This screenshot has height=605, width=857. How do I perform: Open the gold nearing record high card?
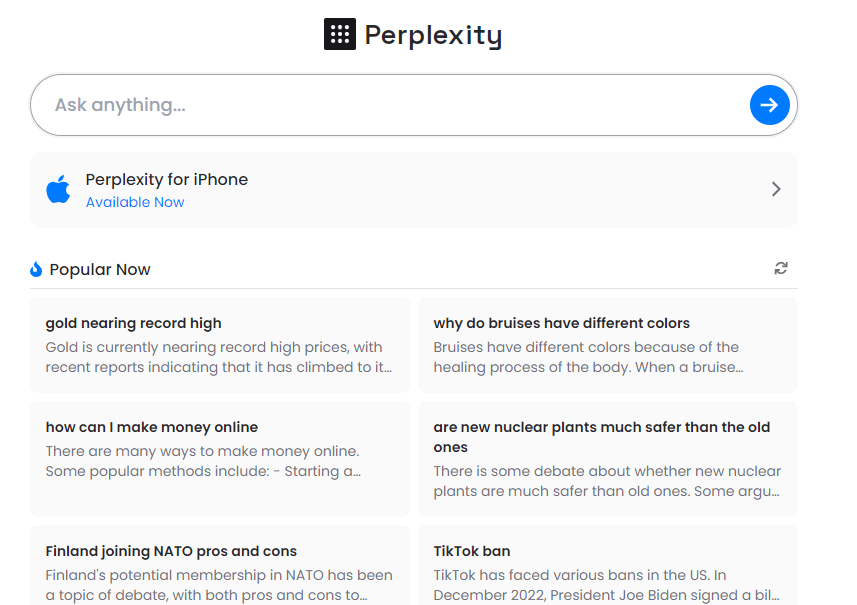coord(134,323)
